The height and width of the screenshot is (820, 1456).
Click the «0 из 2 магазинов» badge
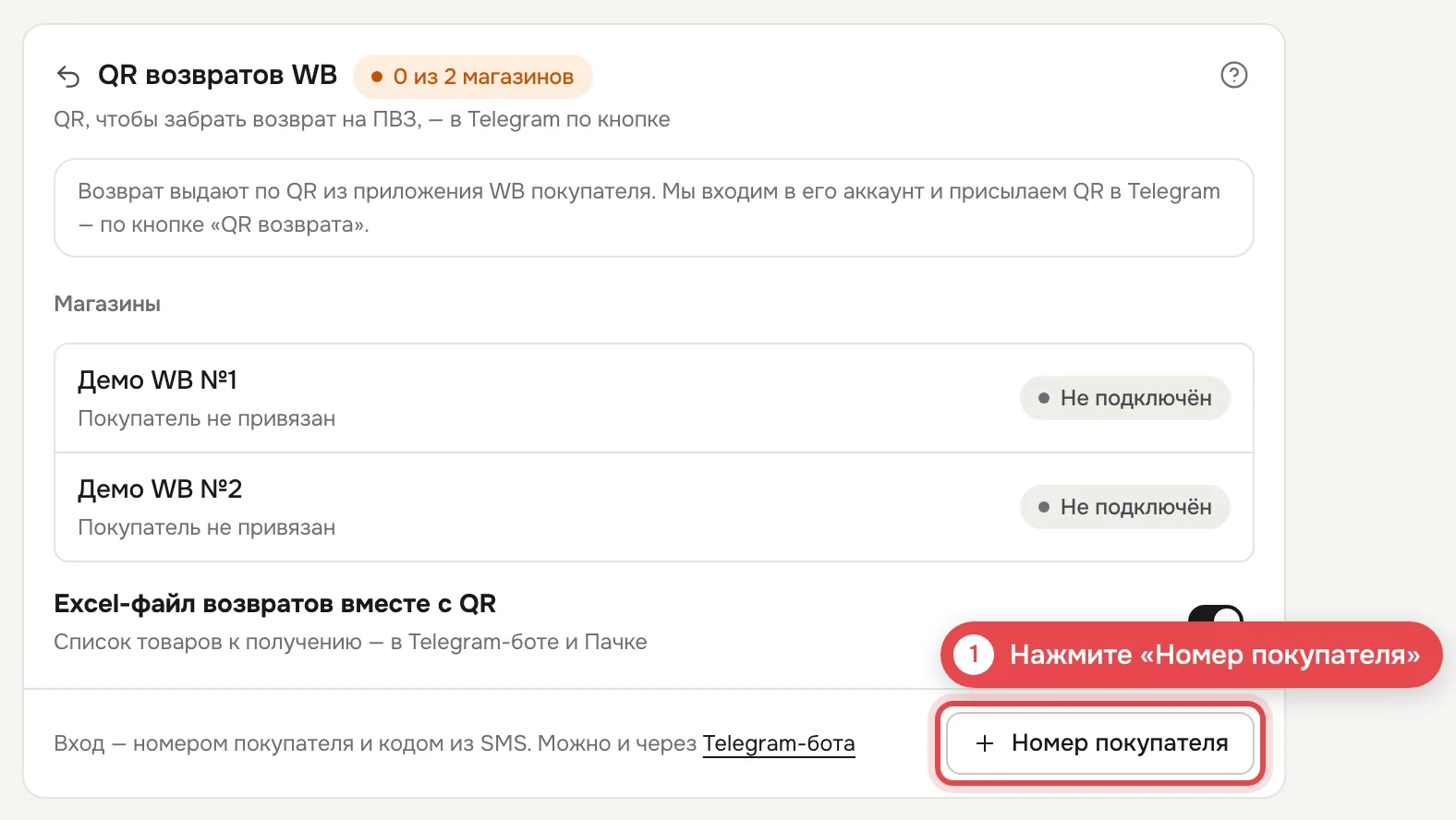(x=473, y=77)
